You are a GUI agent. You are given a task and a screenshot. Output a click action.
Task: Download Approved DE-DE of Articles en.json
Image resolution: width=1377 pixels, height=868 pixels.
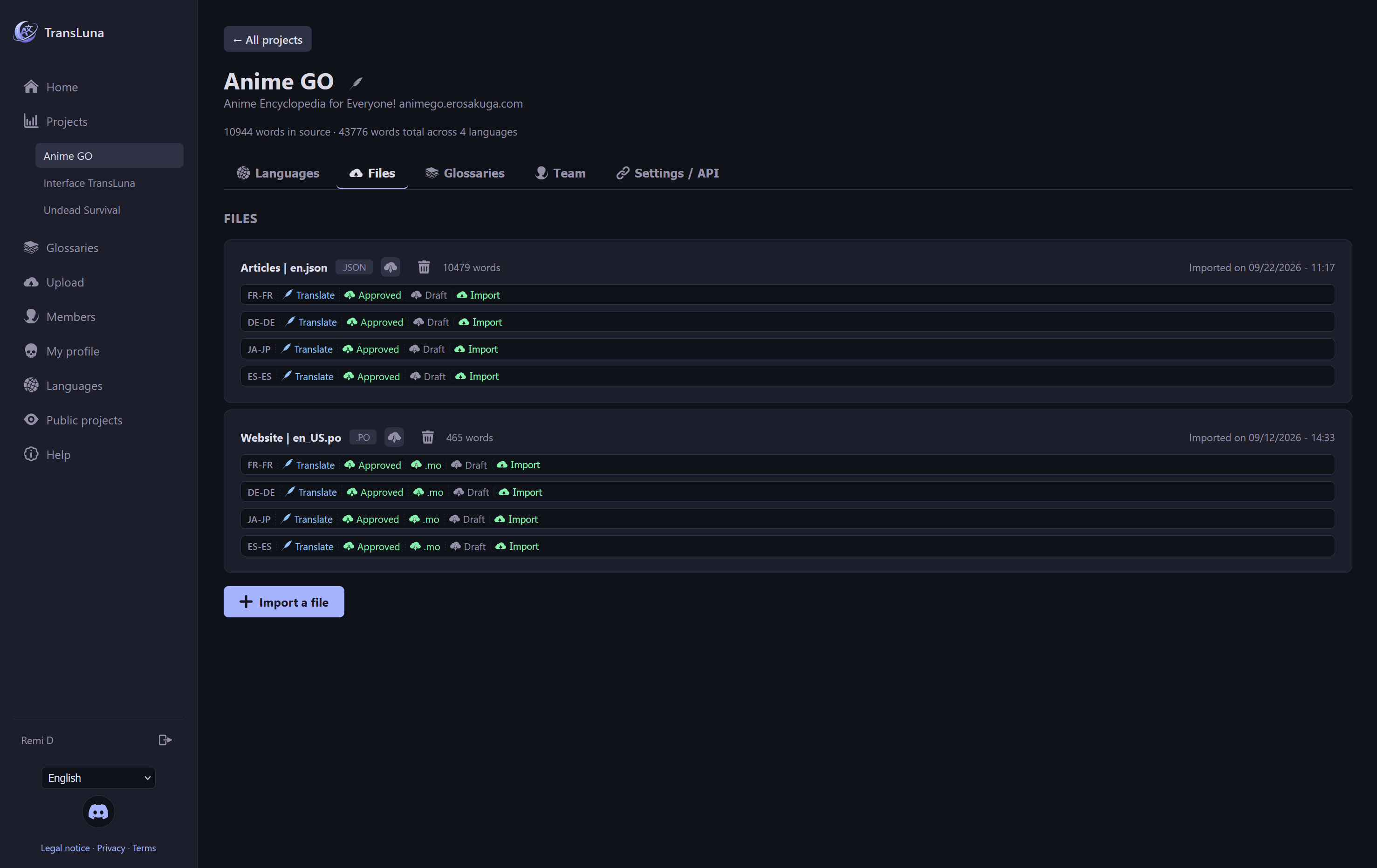(375, 322)
